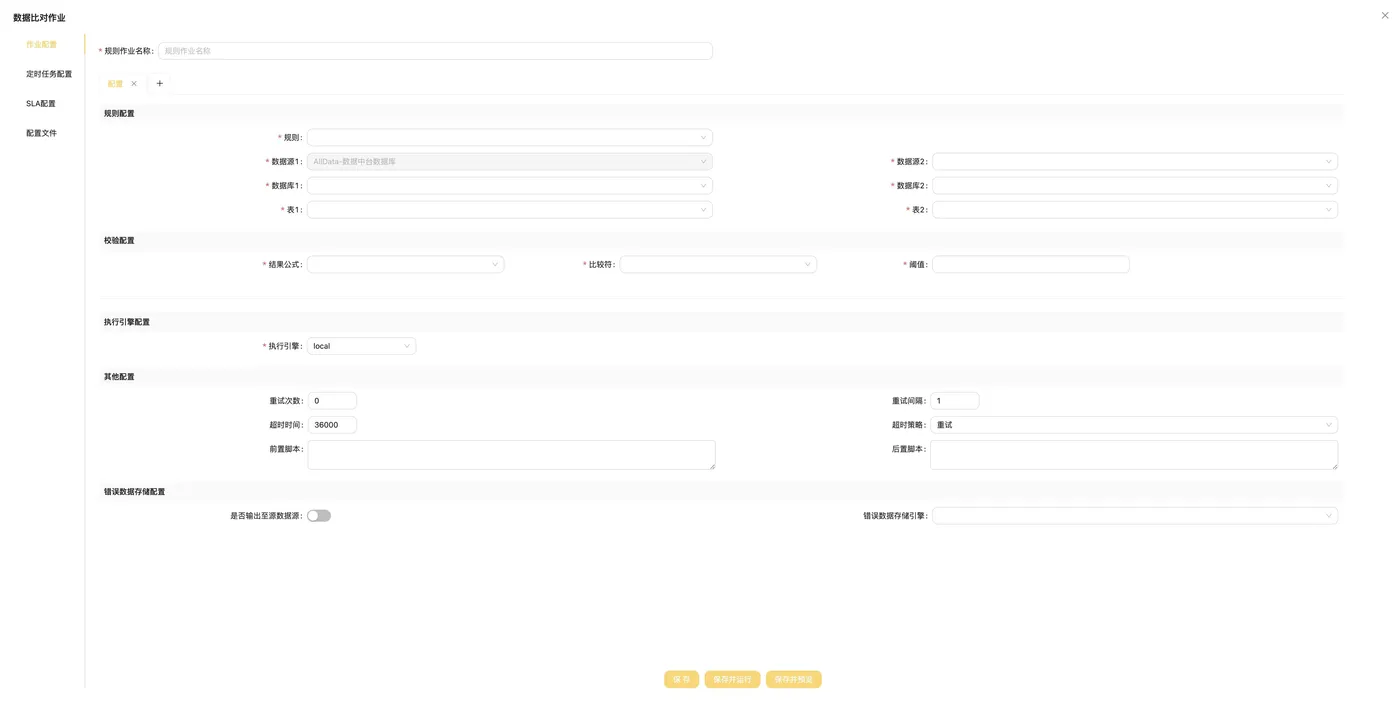The width and height of the screenshot is (1400, 727).
Task: Open the 数据源2 dropdown
Action: pyautogui.click(x=1135, y=161)
